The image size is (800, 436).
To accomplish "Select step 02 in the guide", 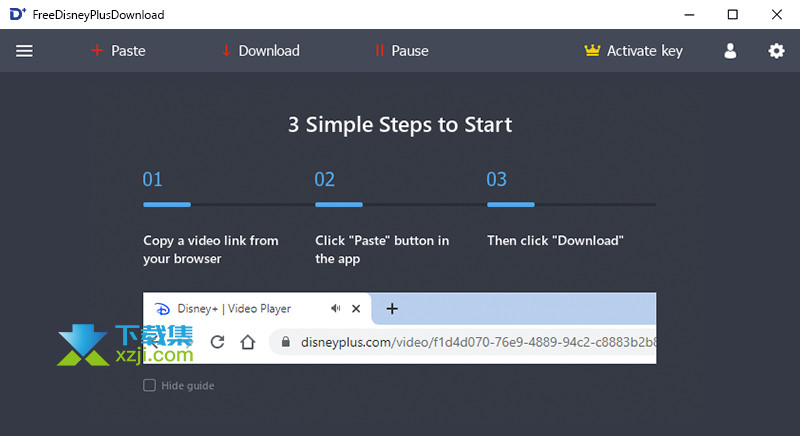I will (x=324, y=179).
